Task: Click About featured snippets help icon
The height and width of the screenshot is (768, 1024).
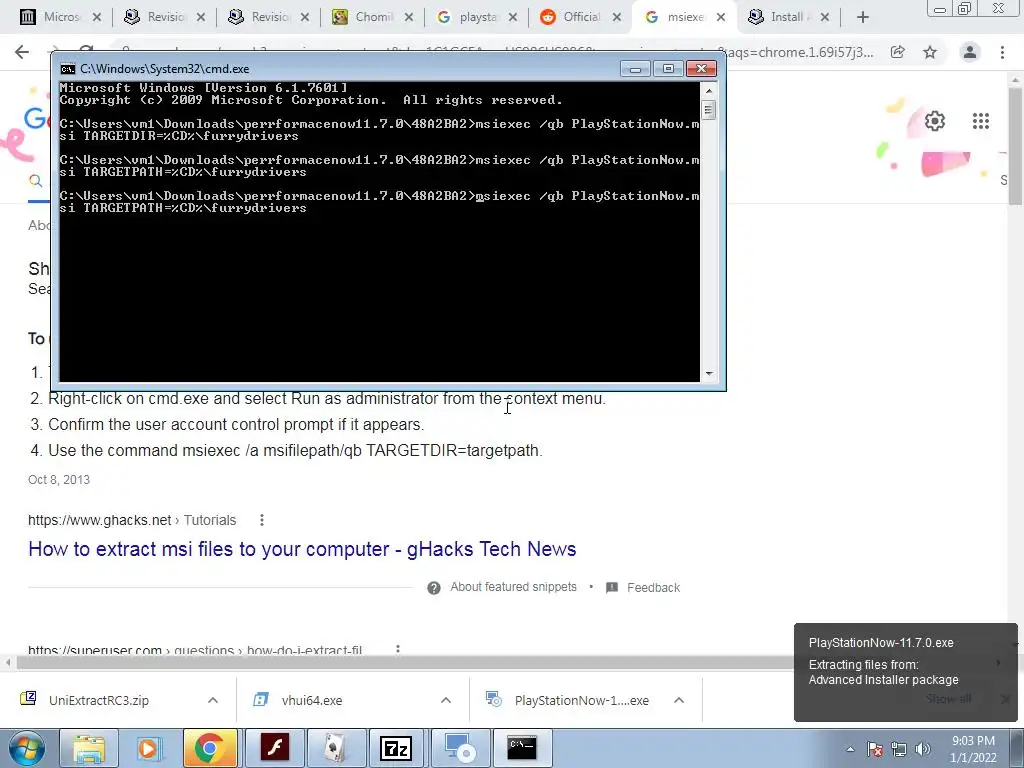Action: pos(434,588)
